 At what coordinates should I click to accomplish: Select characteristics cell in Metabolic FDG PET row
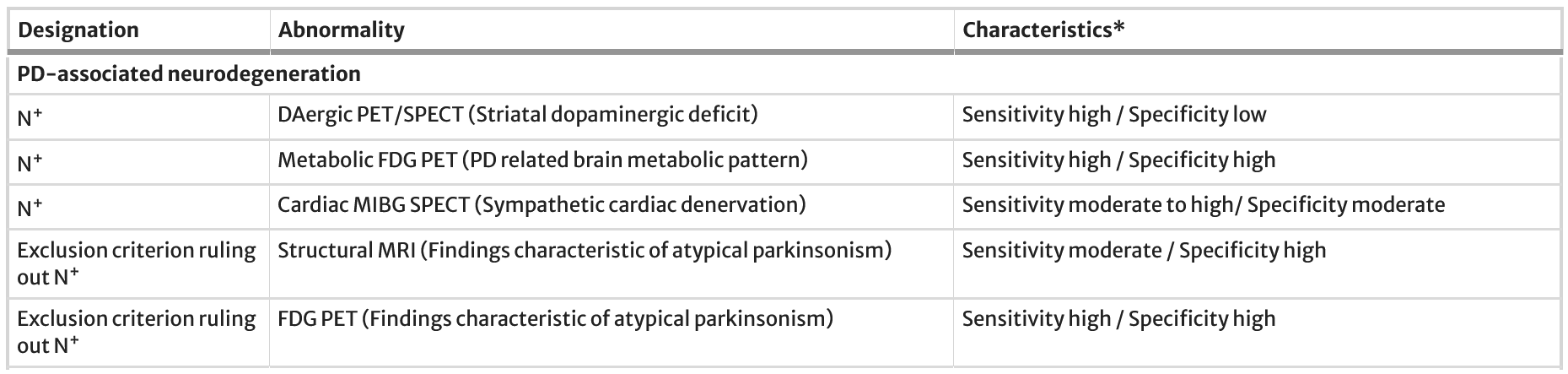point(1118,160)
